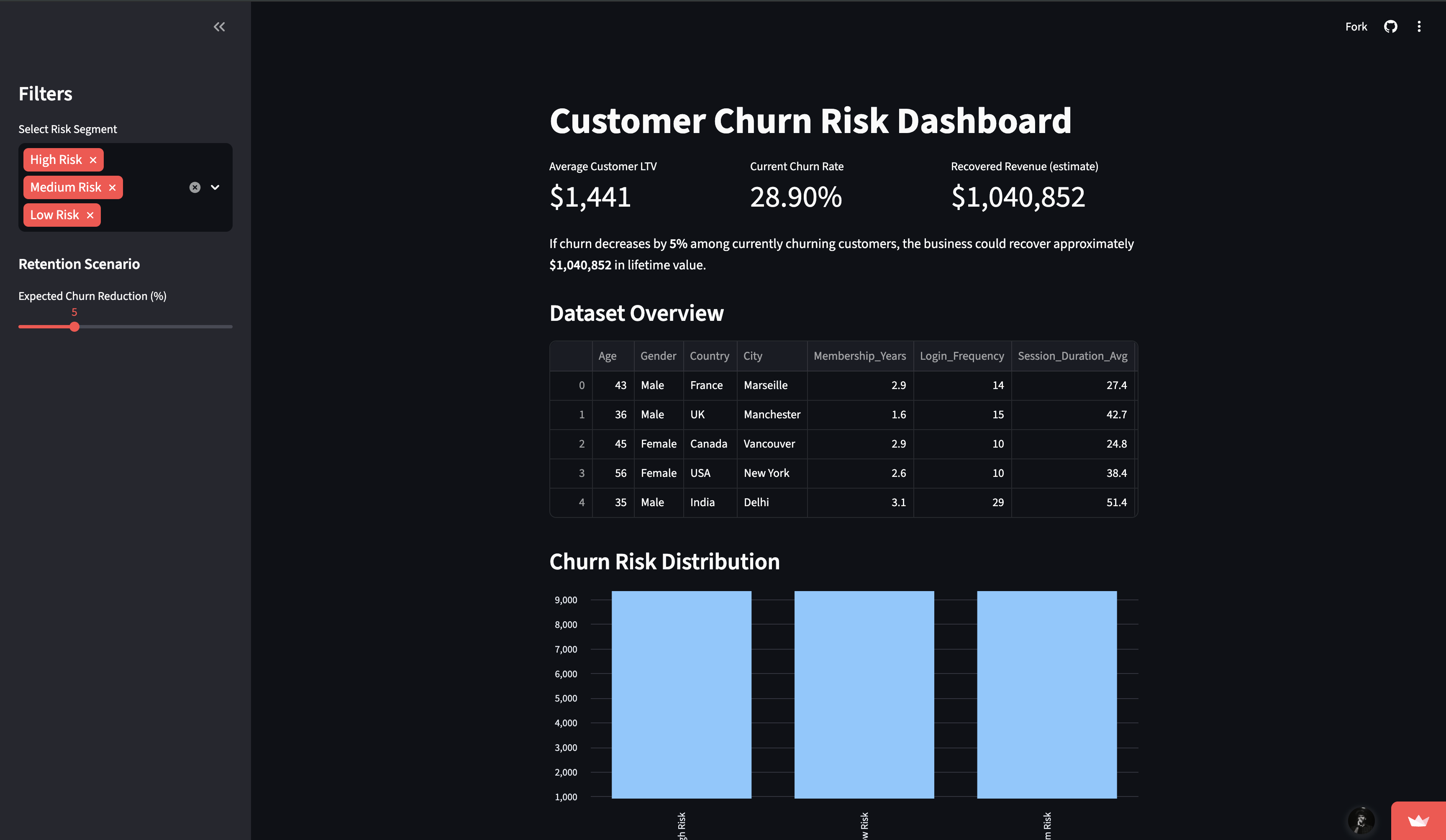Clear all selected risk segments
This screenshot has height=840, width=1446.
tap(195, 188)
